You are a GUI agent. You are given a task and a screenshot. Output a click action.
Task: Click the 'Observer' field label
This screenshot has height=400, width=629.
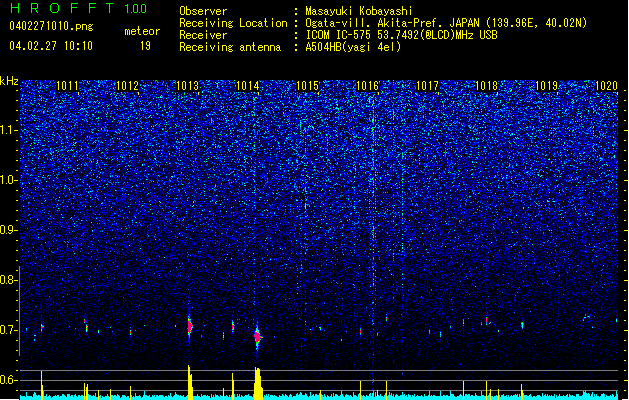tap(203, 11)
